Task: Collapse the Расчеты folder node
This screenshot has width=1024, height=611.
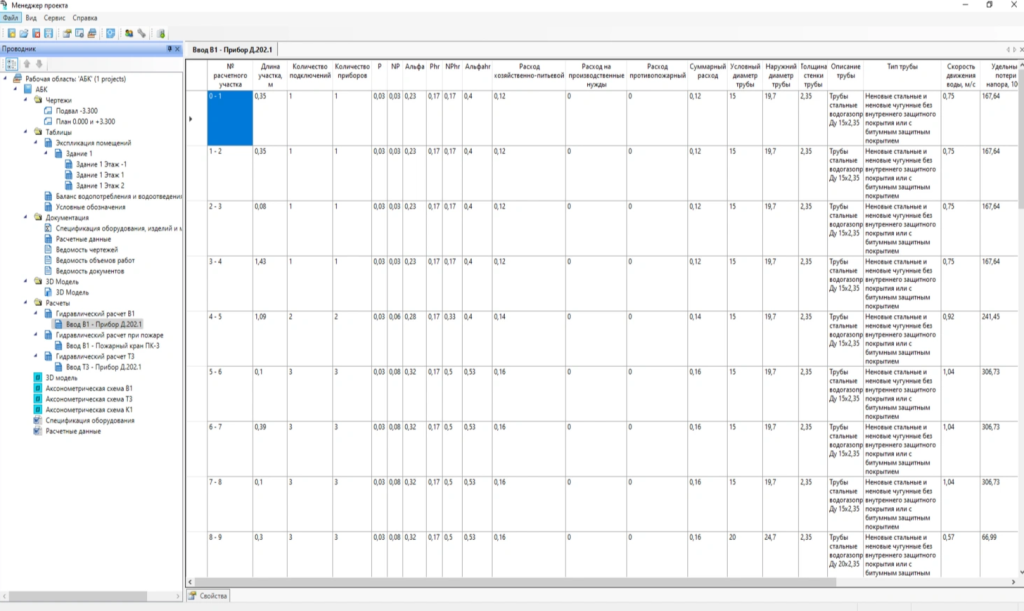Action: [x=27, y=302]
